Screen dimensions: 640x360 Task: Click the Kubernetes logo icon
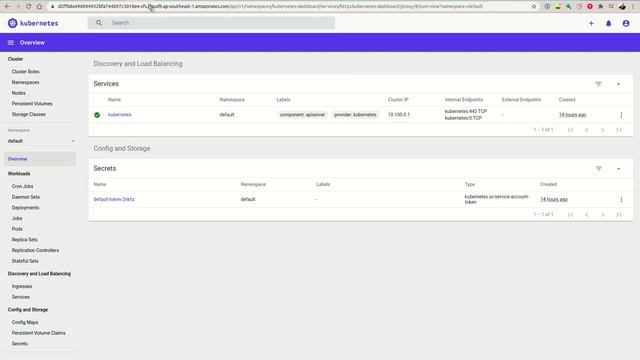click(x=13, y=23)
